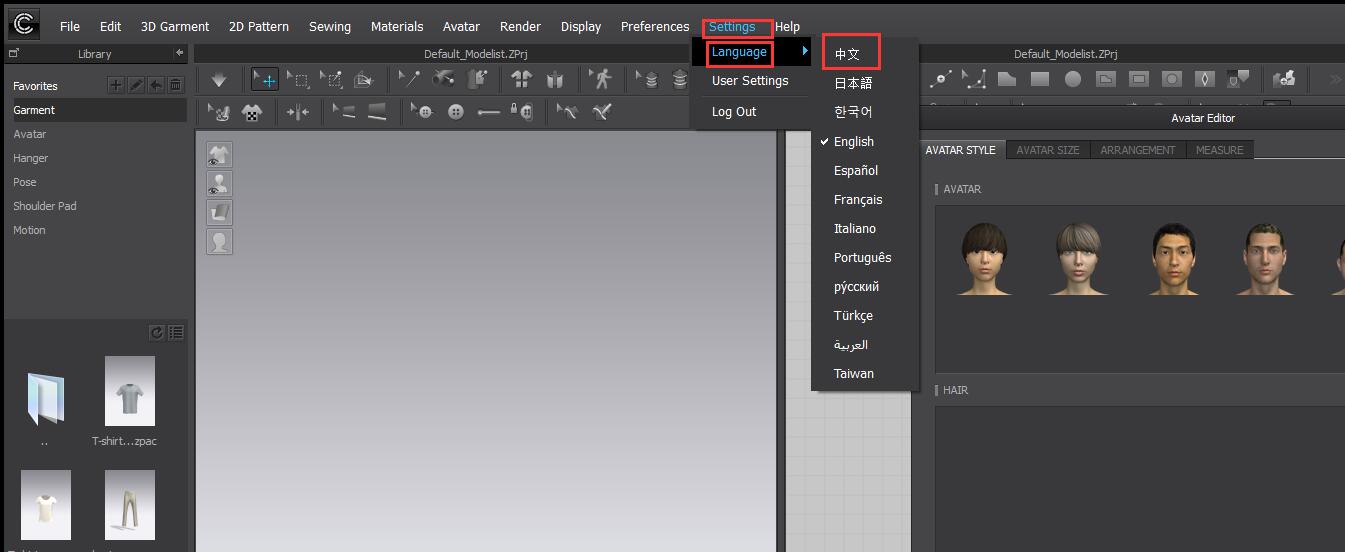Image resolution: width=1345 pixels, height=552 pixels.
Task: Toggle Show Avatar eye in 3D view
Action: pos(219,184)
